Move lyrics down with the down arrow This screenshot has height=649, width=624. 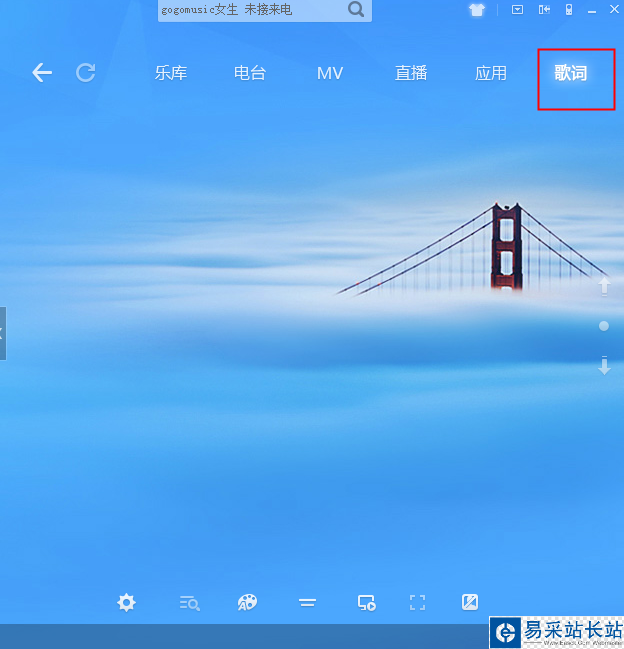coord(604,365)
